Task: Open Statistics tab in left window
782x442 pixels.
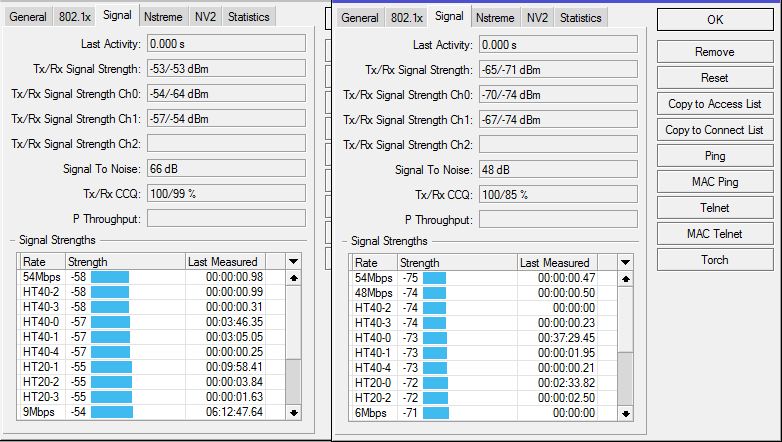Action: pyautogui.click(x=248, y=17)
